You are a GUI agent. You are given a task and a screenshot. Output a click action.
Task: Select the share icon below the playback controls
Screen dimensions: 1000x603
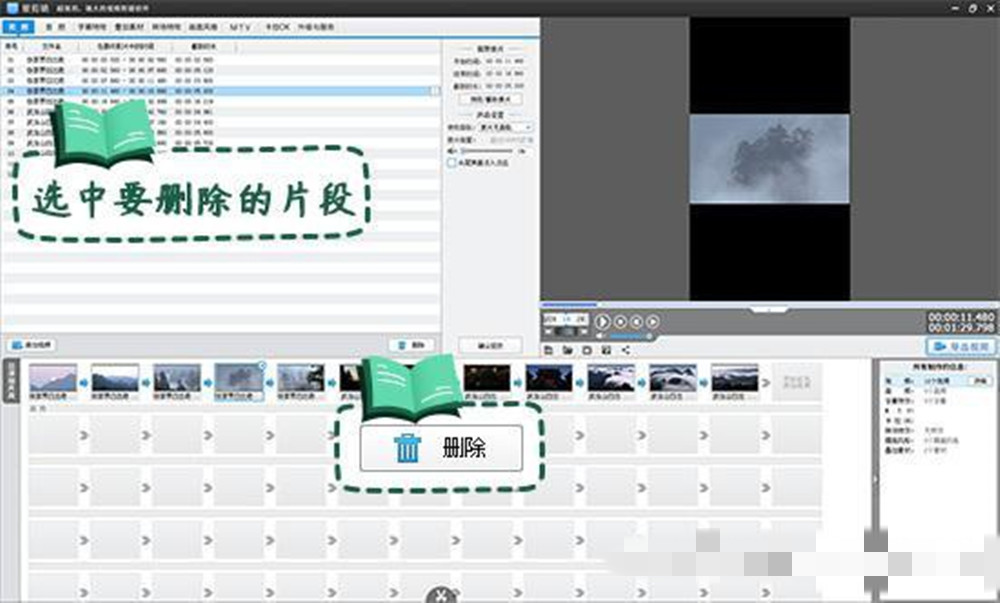[626, 349]
